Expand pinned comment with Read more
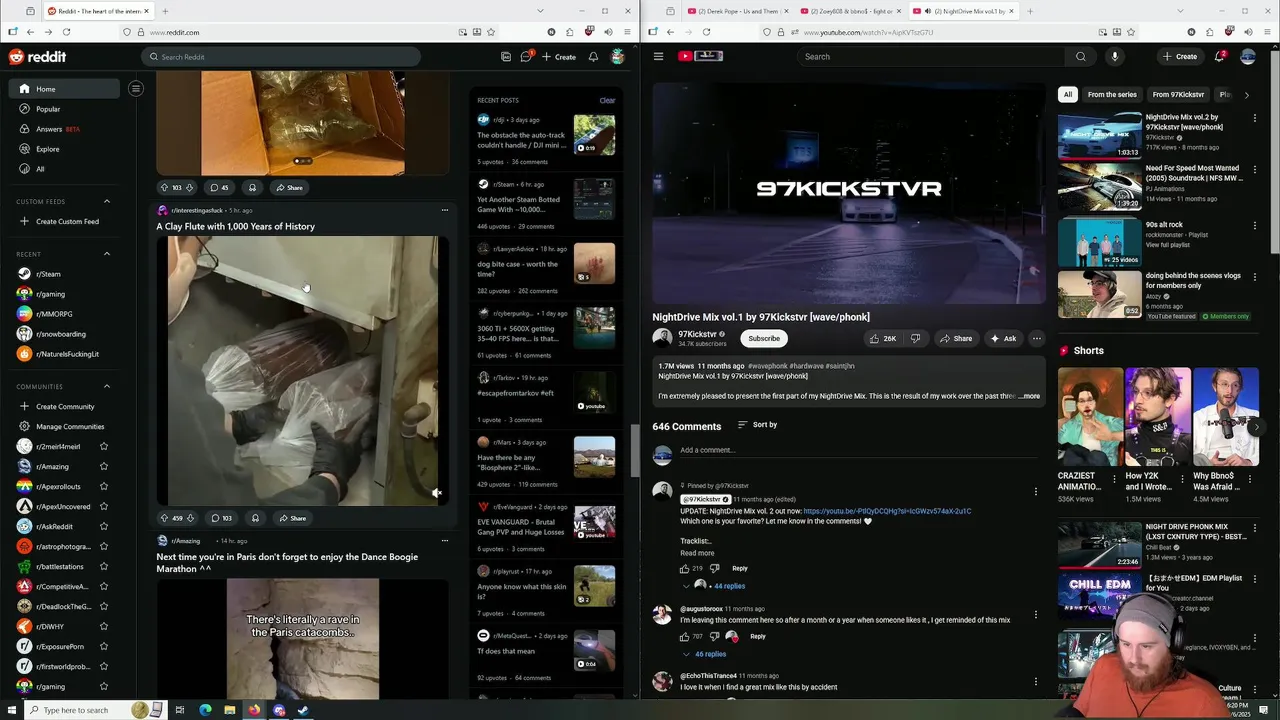 (697, 553)
